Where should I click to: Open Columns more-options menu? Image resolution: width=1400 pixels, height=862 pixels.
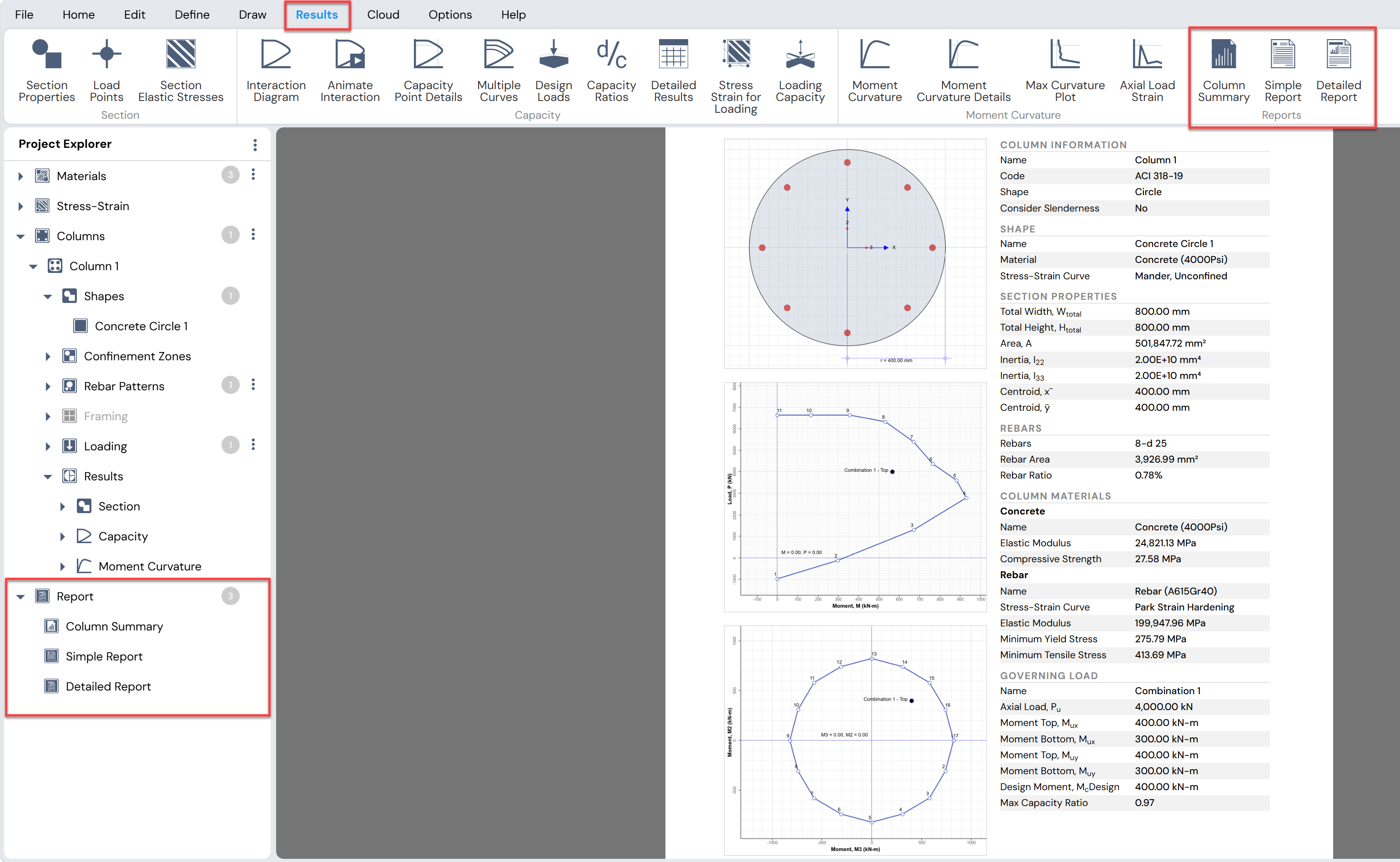tap(253, 234)
